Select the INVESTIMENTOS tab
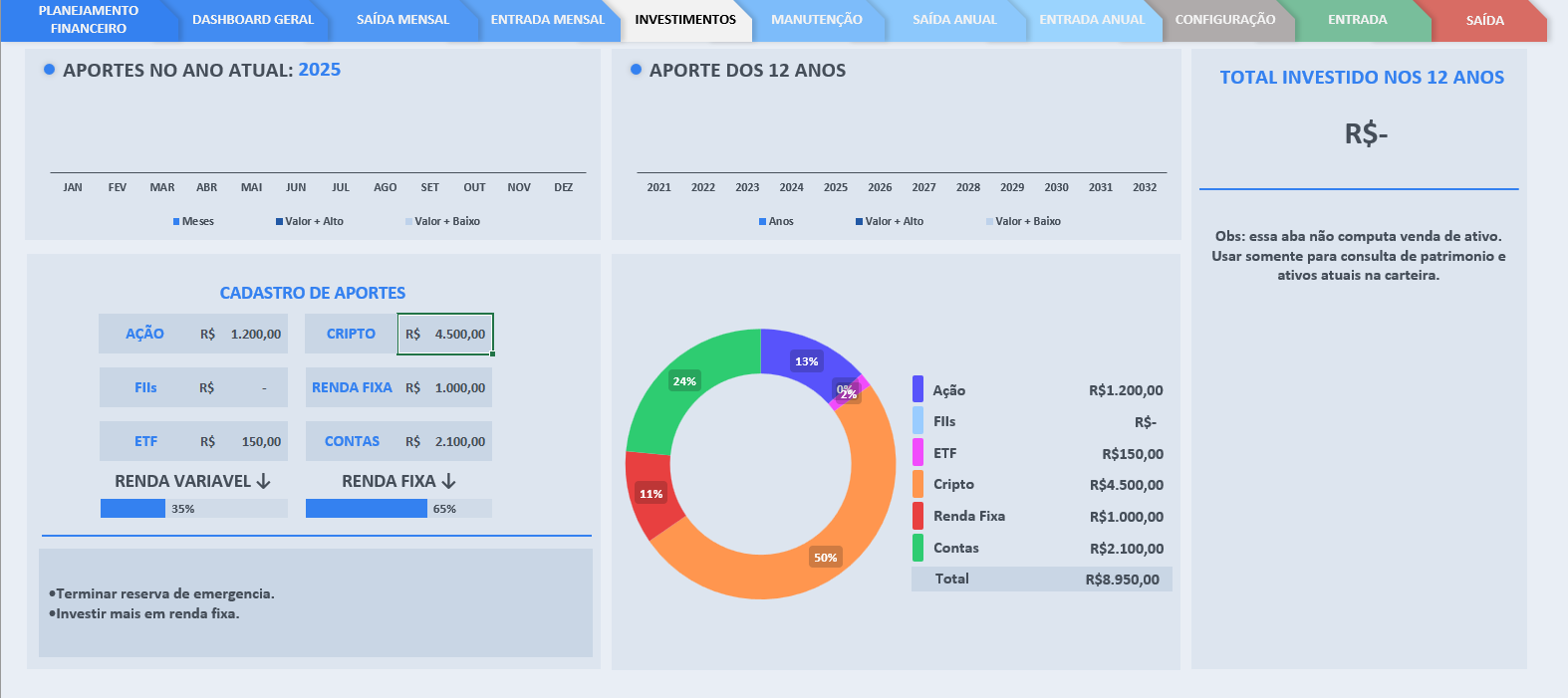1568x698 pixels. click(685, 20)
